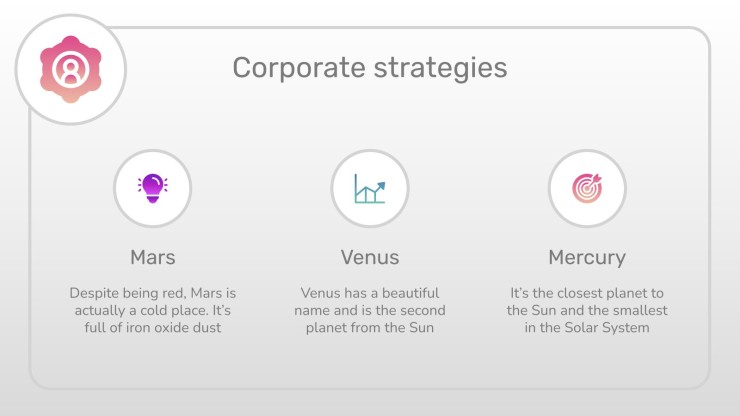Screen dimensions: 740x416
Task: Select the purple lightbulb icon
Action: pyautogui.click(x=152, y=188)
